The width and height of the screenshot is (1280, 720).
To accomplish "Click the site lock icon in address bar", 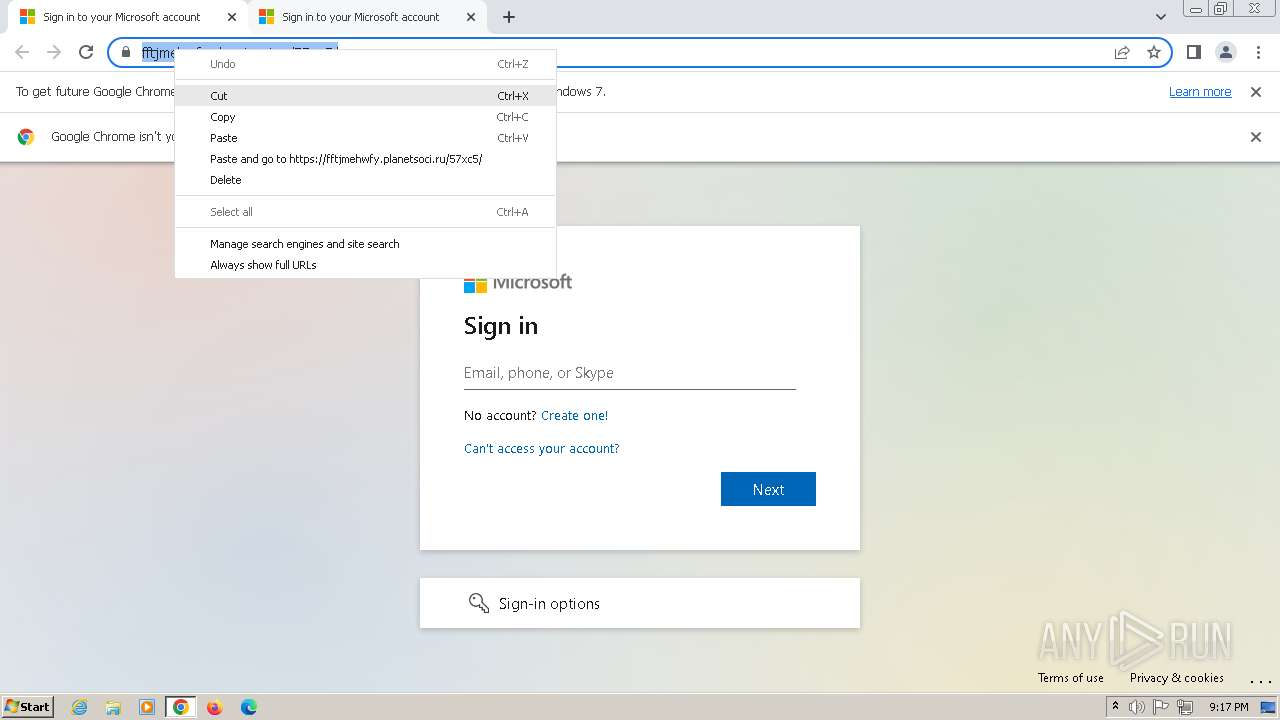I will tap(126, 52).
